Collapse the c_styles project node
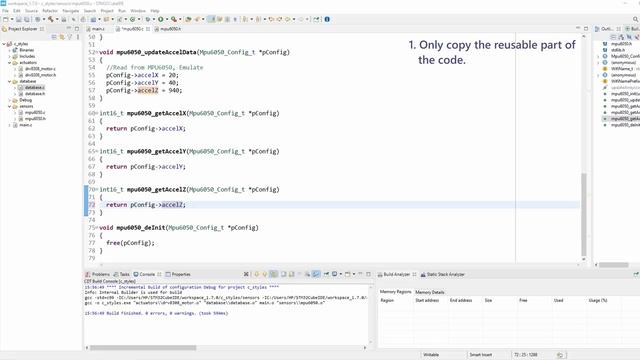This screenshot has width=640, height=360. point(4,44)
